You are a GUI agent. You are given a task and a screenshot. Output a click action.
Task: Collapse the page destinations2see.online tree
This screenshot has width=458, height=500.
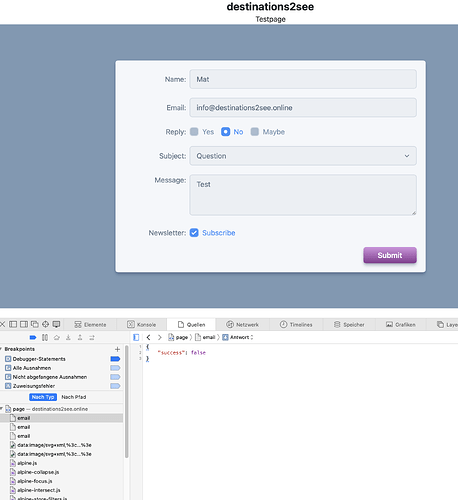[2, 409]
